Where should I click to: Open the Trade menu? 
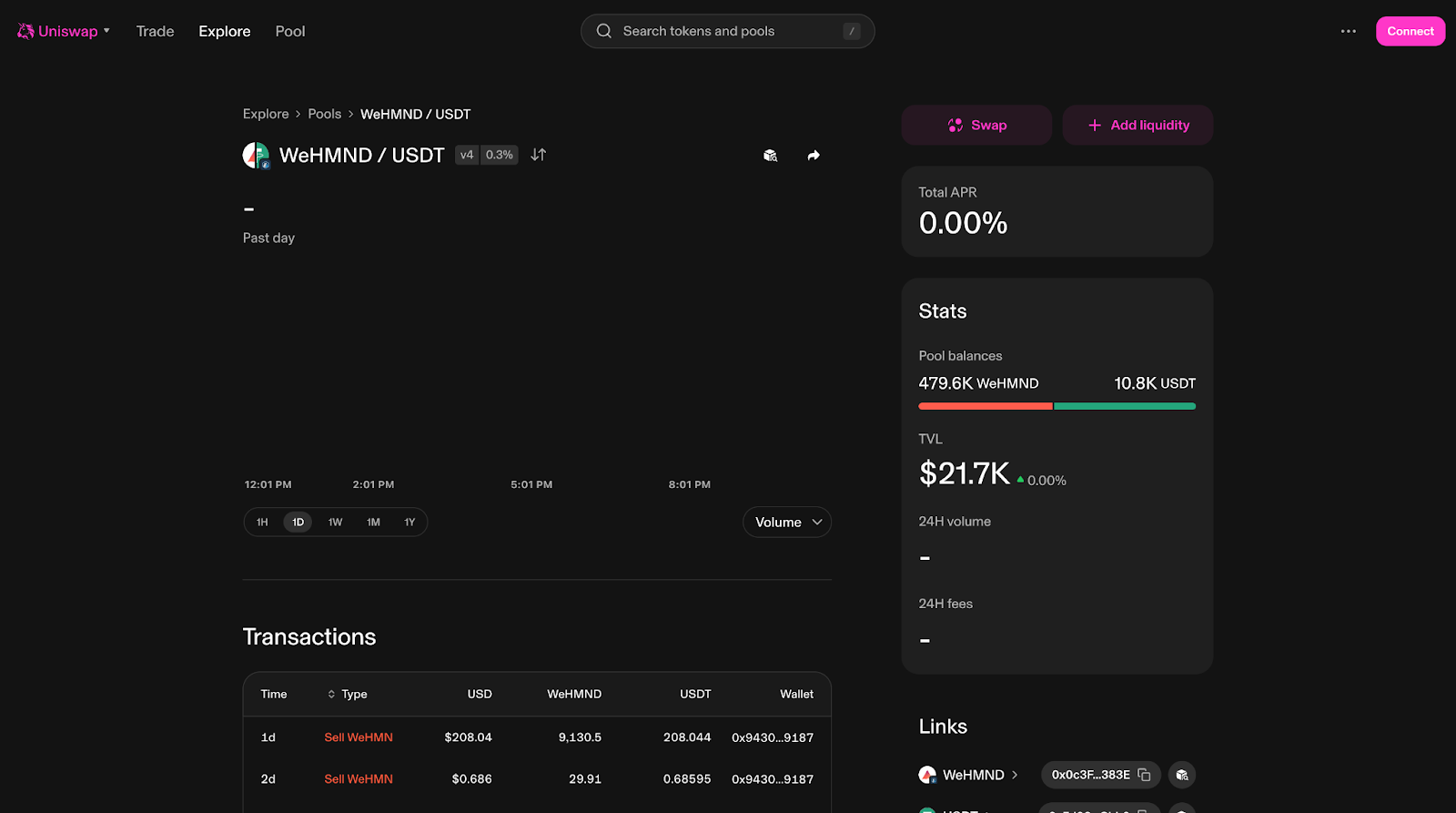point(155,31)
